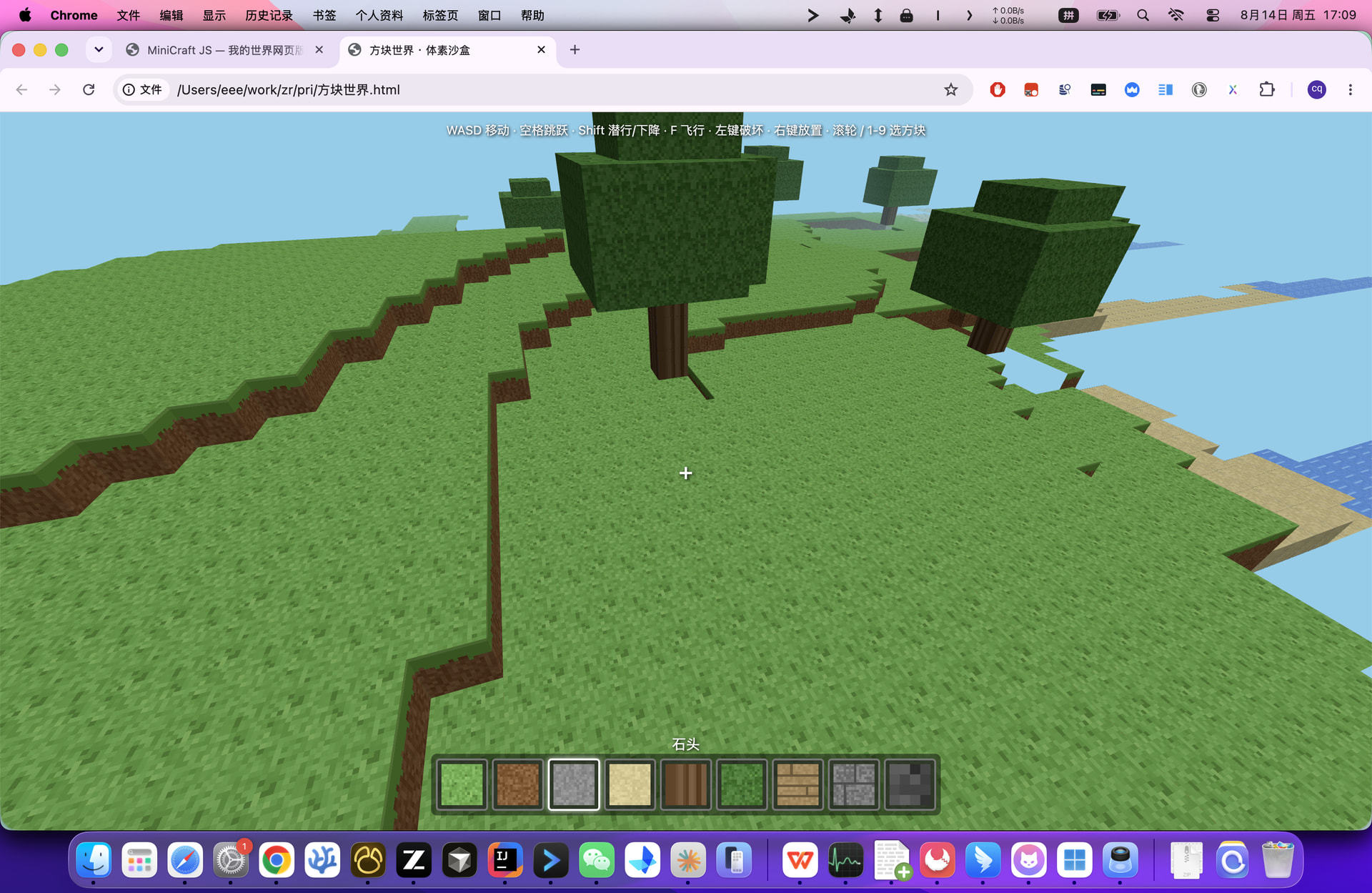The image size is (1372, 893).
Task: Go back to the previous page
Action: tap(21, 89)
